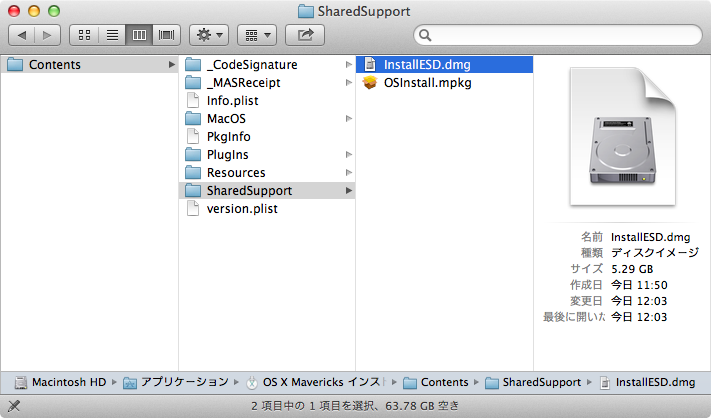Click the Macintosh HD drive icon in path bar
The width and height of the screenshot is (711, 418).
pyautogui.click(x=21, y=383)
